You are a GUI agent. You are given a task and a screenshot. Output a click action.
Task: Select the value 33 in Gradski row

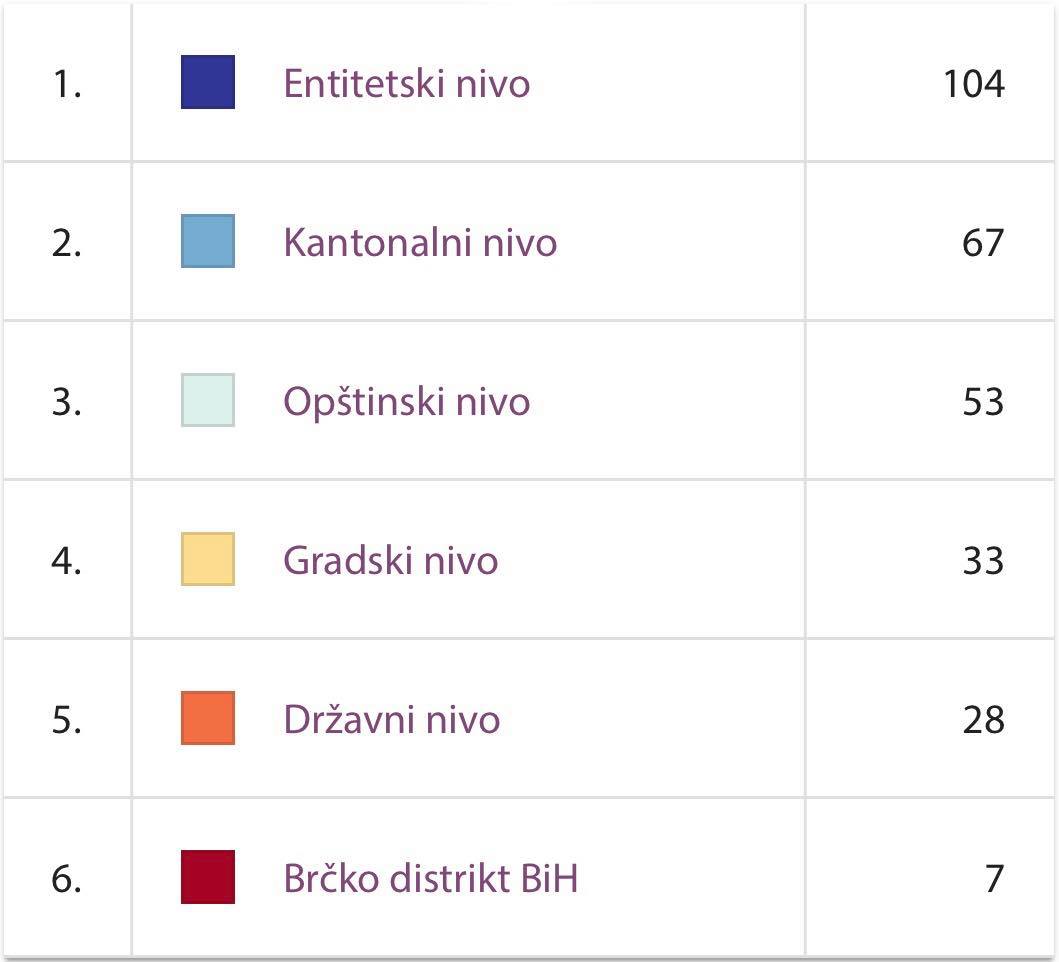(982, 560)
